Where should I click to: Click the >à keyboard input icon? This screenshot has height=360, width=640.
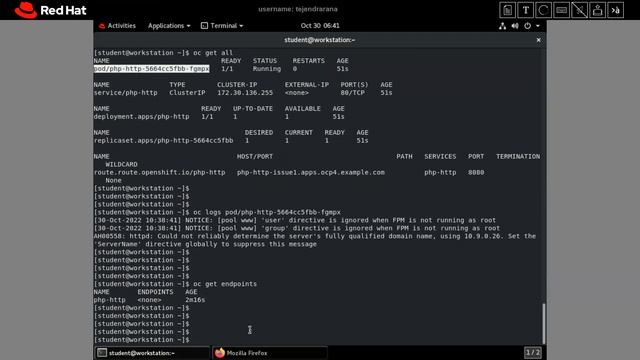(x=615, y=10)
